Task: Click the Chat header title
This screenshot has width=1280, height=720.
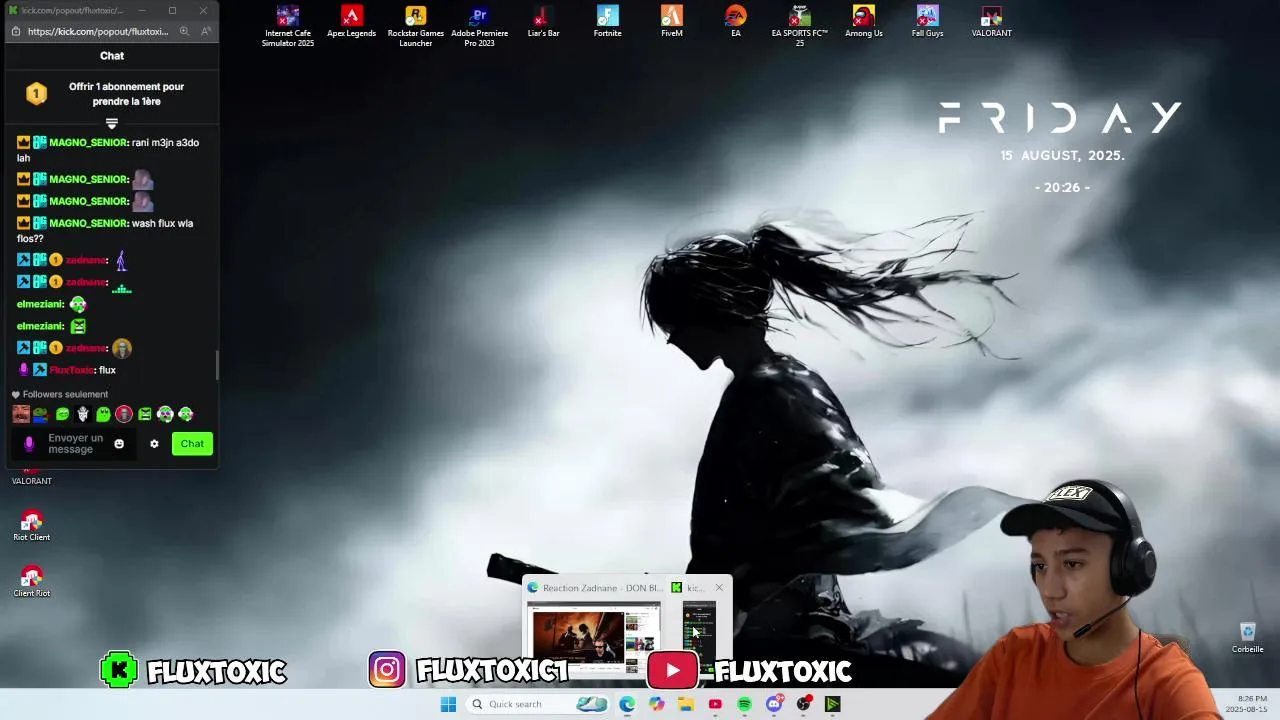Action: point(112,56)
